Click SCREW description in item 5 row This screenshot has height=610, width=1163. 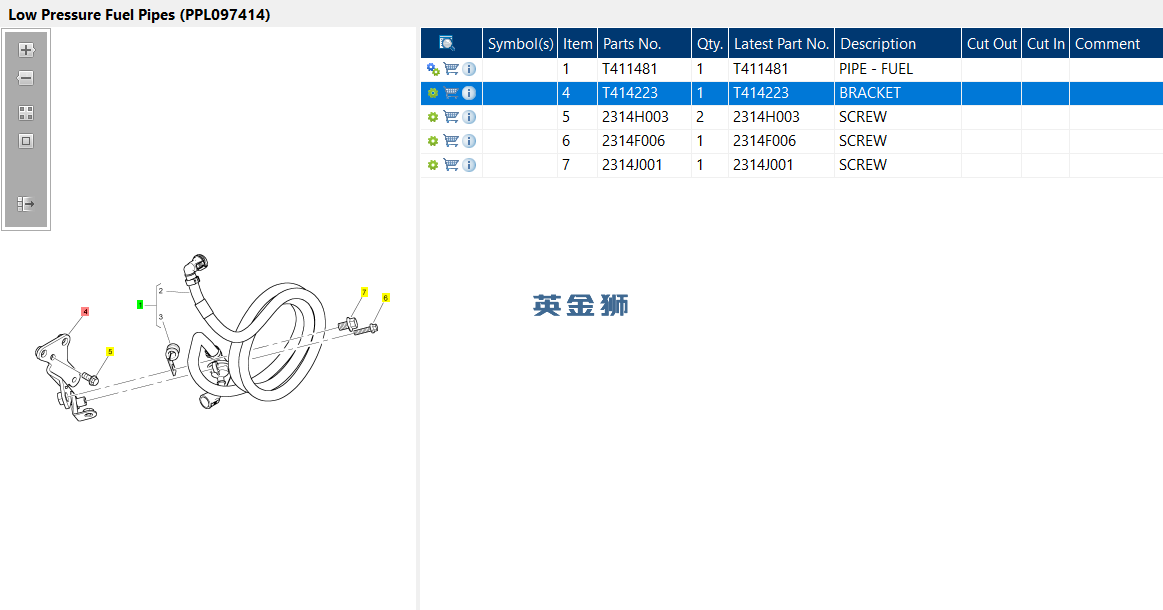point(863,117)
